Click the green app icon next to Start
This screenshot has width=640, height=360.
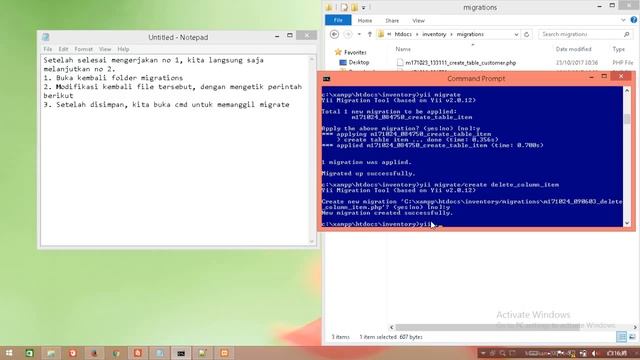(29, 353)
